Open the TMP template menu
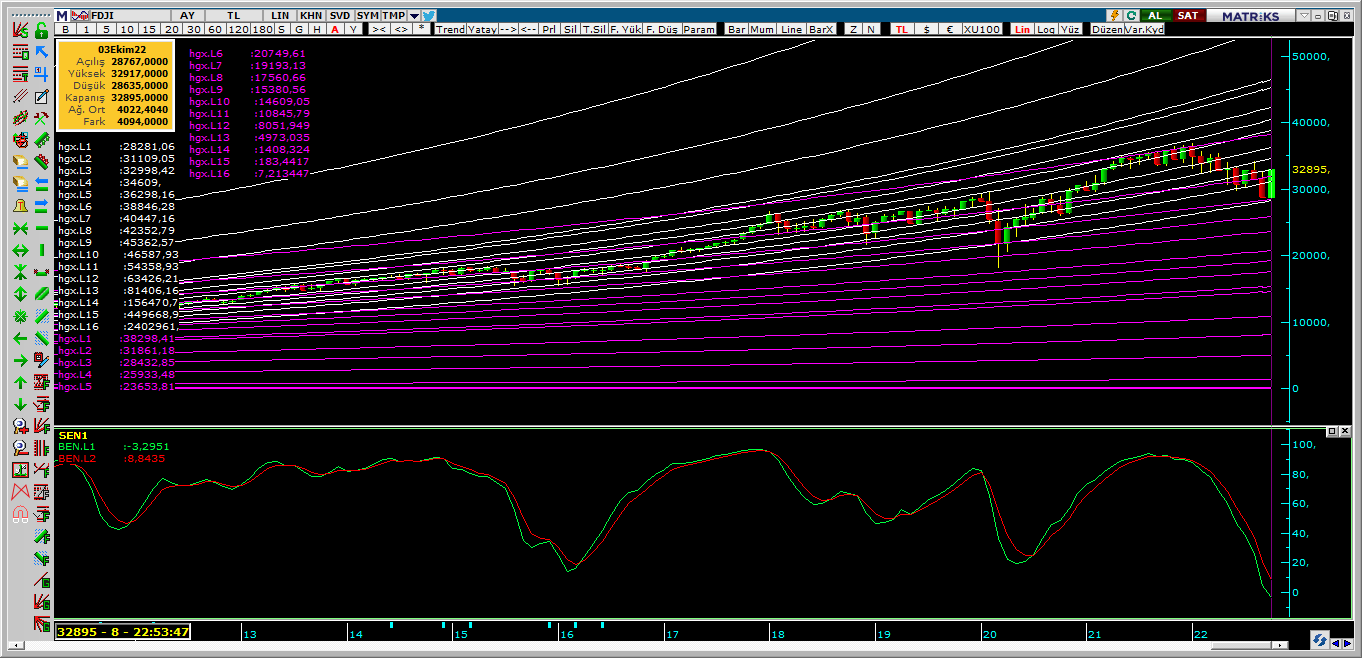The image size is (1362, 658). click(x=394, y=16)
